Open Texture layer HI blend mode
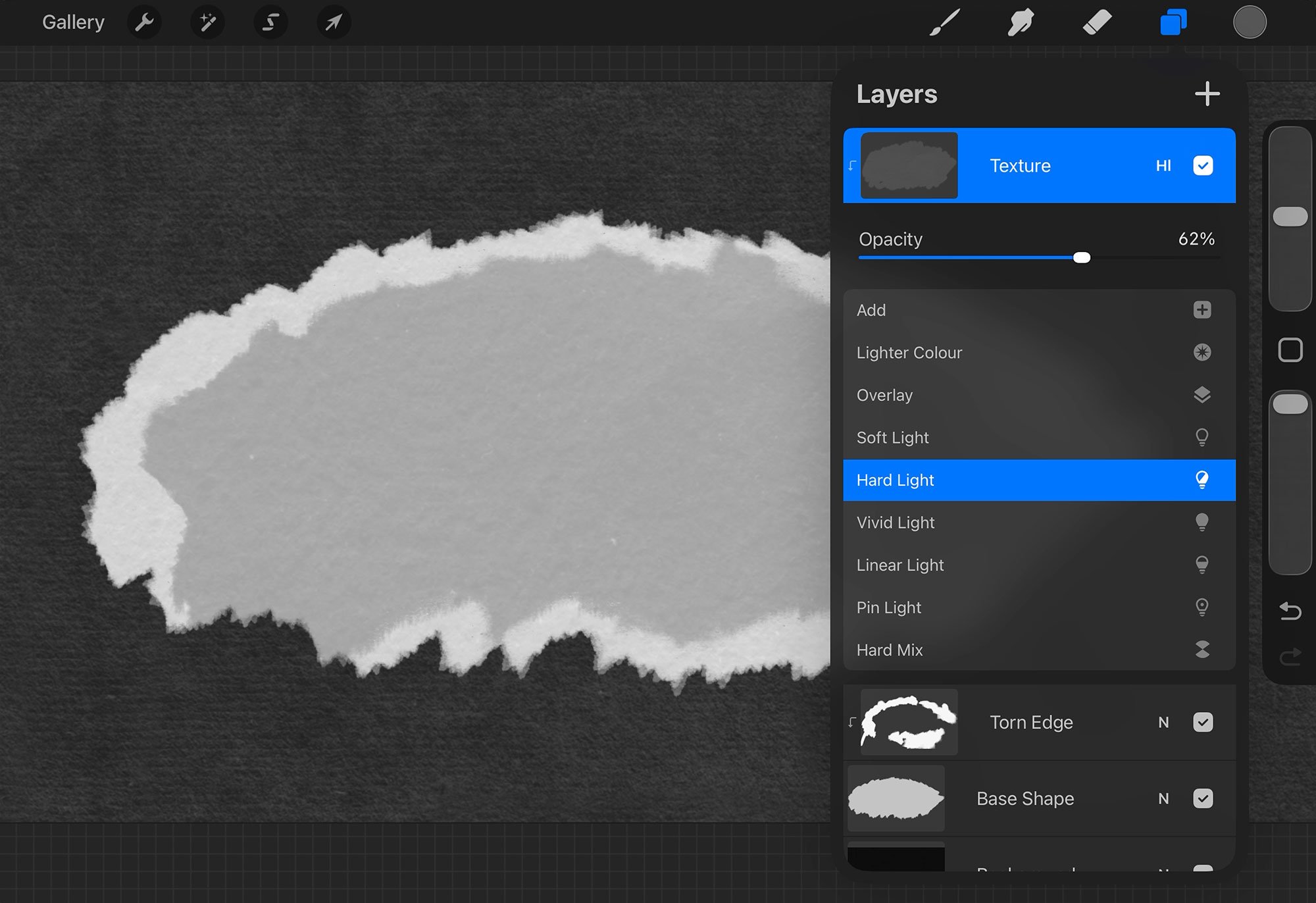The width and height of the screenshot is (1316, 903). point(1163,166)
